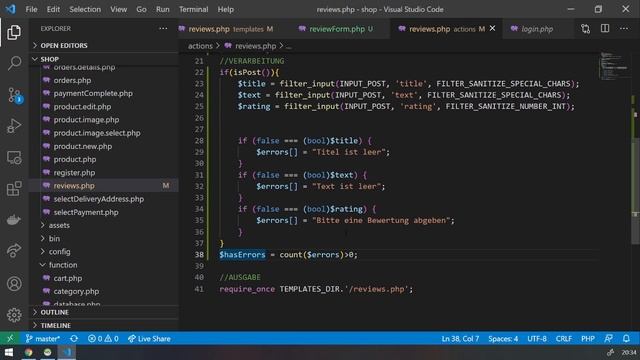Expand the config folder

click(60, 251)
